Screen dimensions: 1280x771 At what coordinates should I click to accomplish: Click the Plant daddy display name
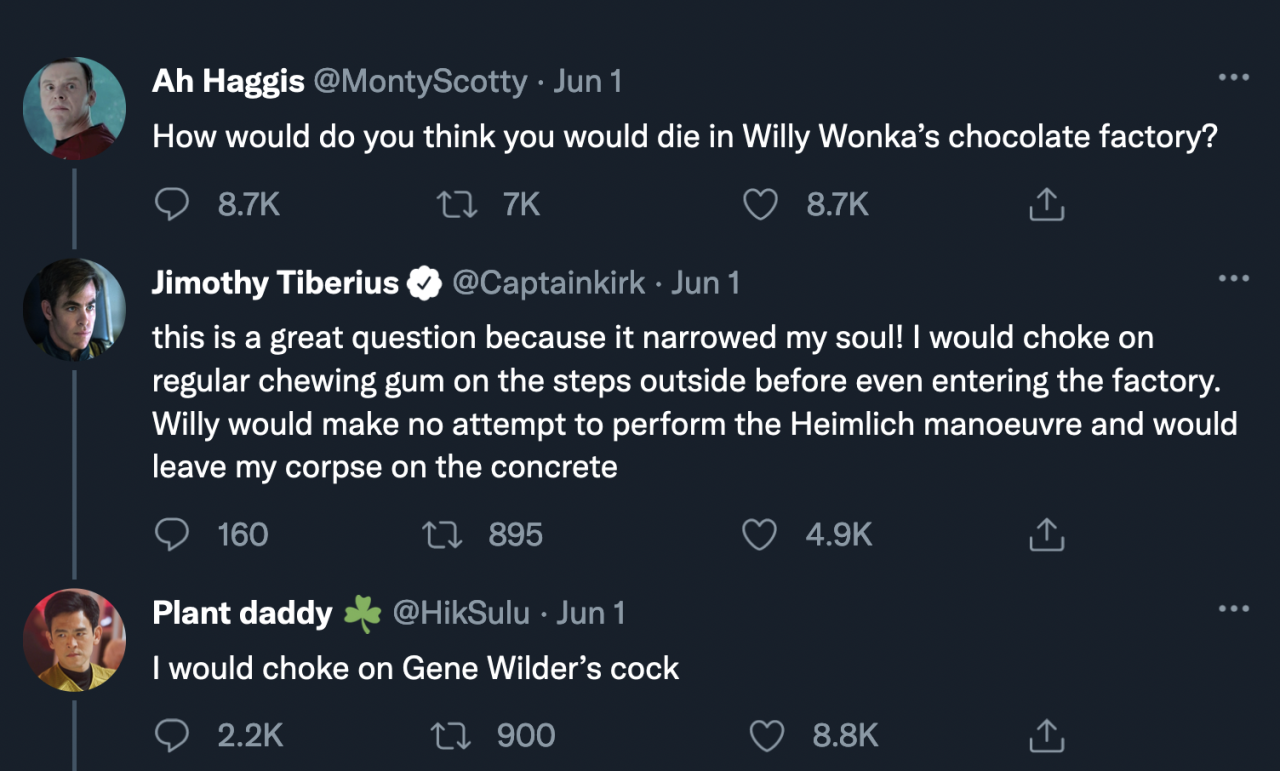point(242,613)
